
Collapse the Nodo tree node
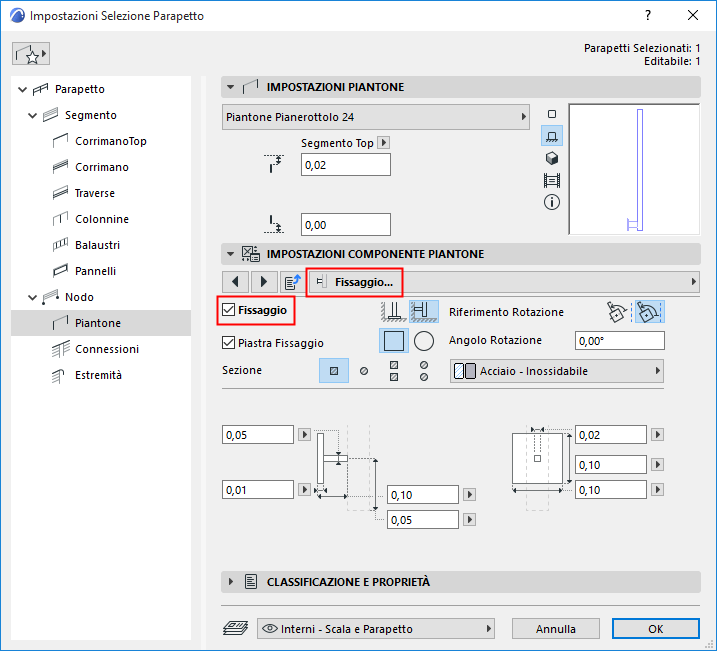click(x=32, y=297)
